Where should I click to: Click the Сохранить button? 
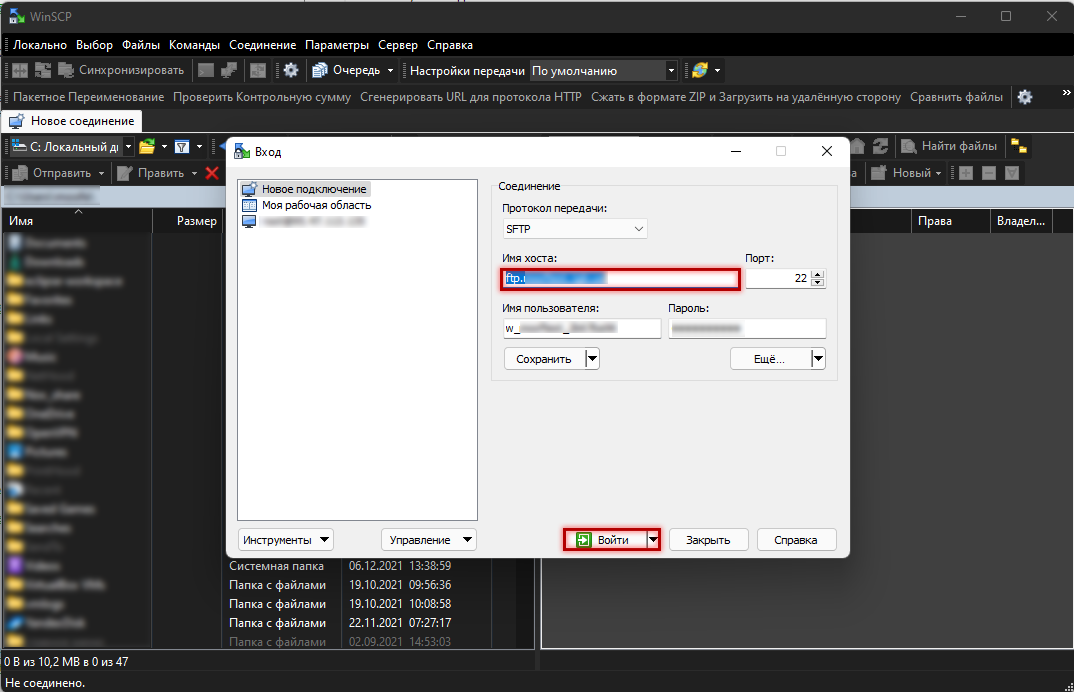coord(544,358)
